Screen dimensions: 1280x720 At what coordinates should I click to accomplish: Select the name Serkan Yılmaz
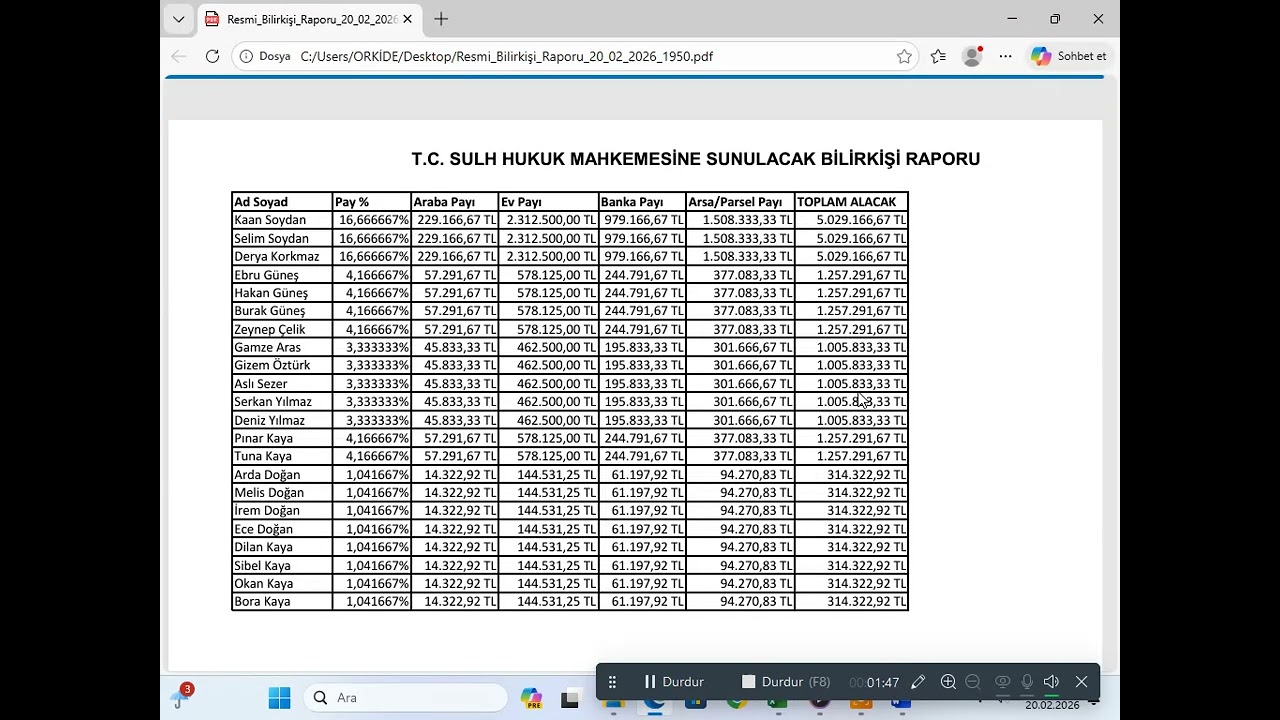[273, 402]
